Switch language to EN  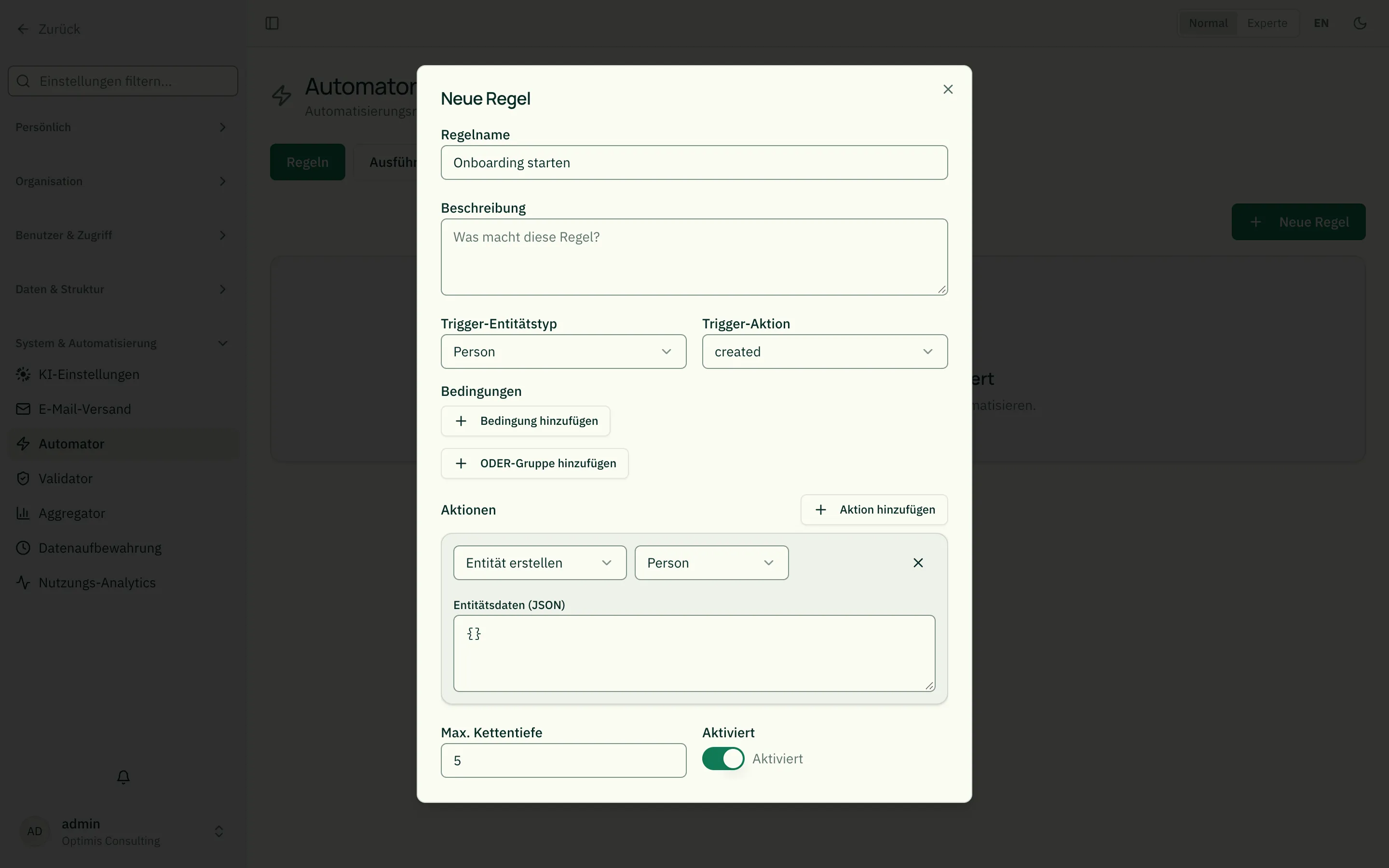tap(1321, 24)
